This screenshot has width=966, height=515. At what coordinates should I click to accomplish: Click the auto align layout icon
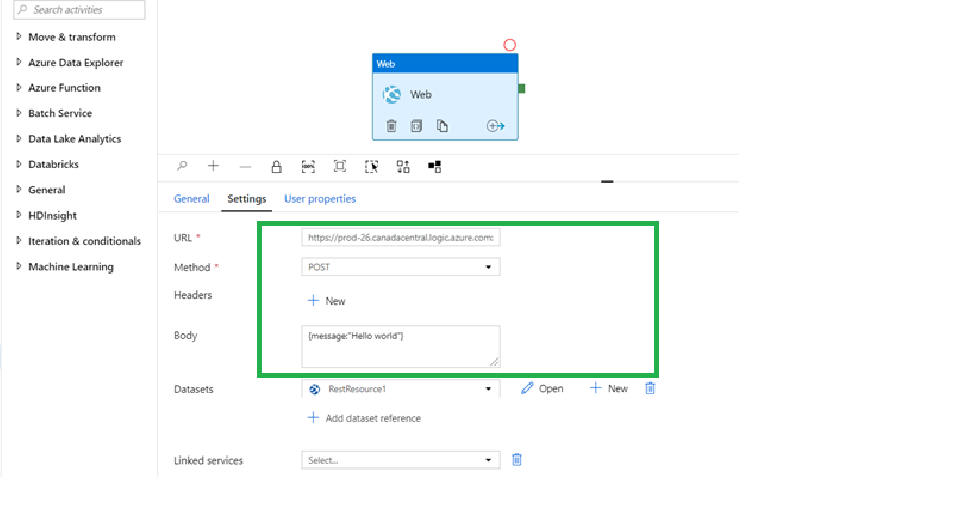click(x=403, y=166)
